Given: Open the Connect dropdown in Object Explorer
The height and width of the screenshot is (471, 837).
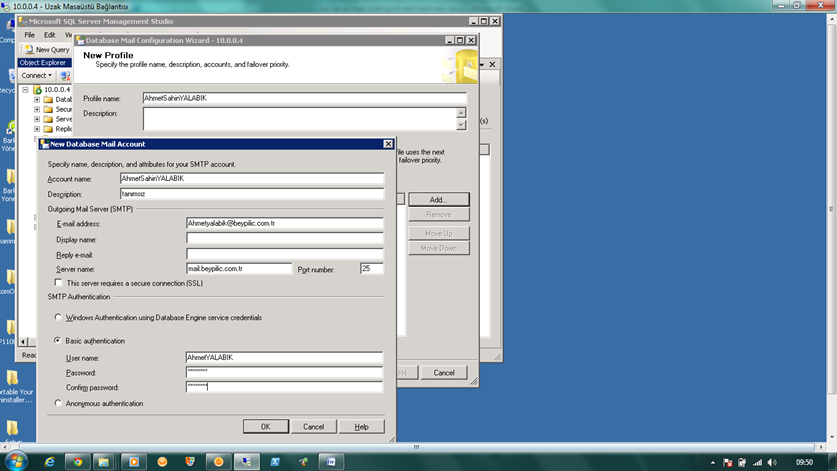Looking at the screenshot, I should point(36,76).
